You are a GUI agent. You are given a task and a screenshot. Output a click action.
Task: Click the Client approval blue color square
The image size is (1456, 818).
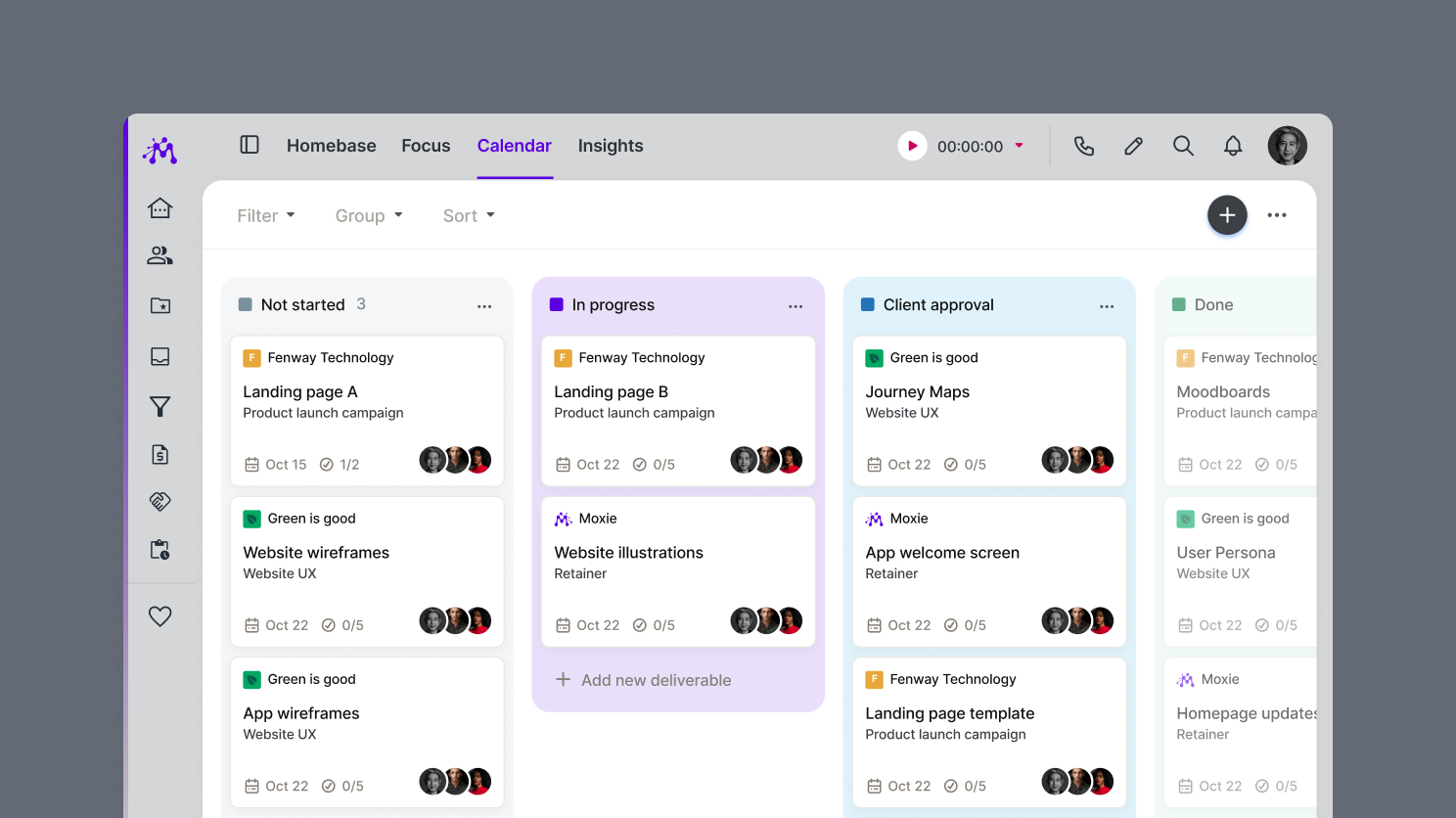tap(868, 304)
